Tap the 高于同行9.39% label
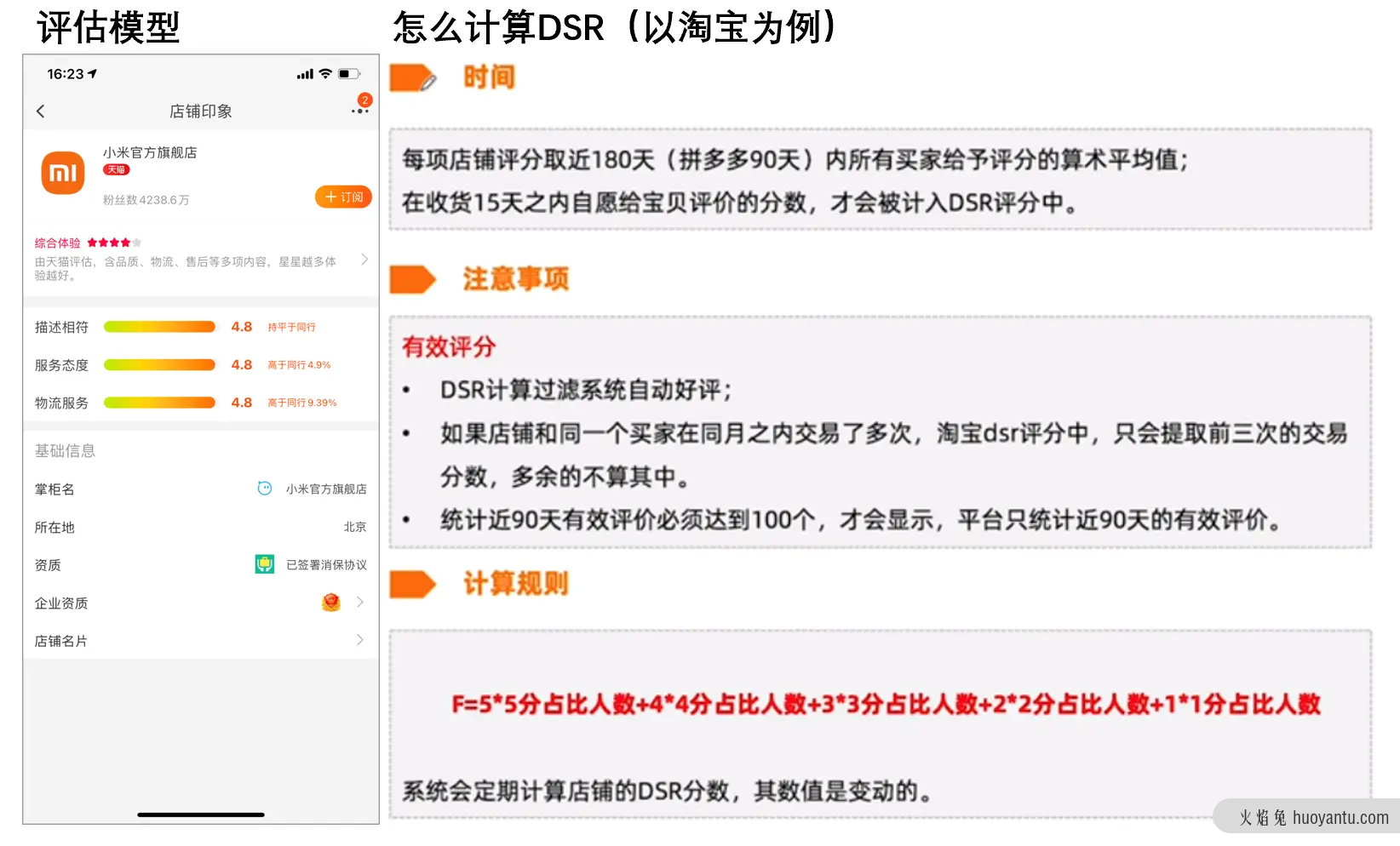1400x846 pixels. (x=302, y=403)
